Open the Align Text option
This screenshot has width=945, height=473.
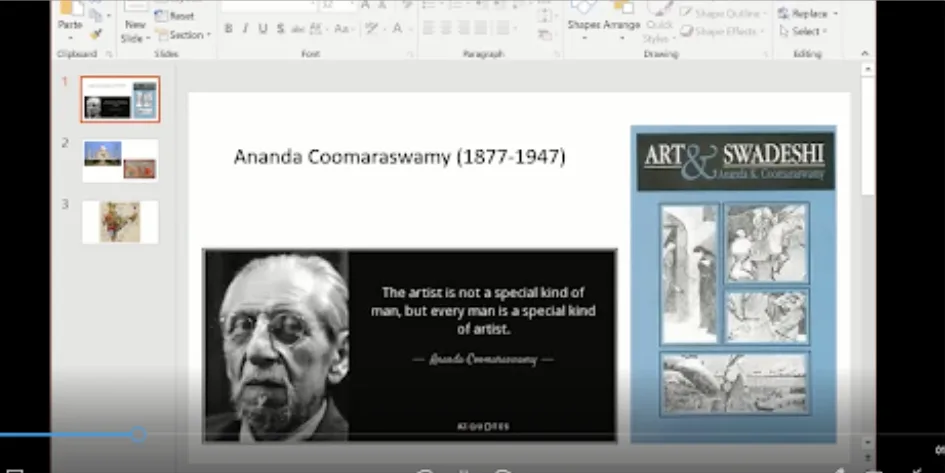[x=545, y=16]
